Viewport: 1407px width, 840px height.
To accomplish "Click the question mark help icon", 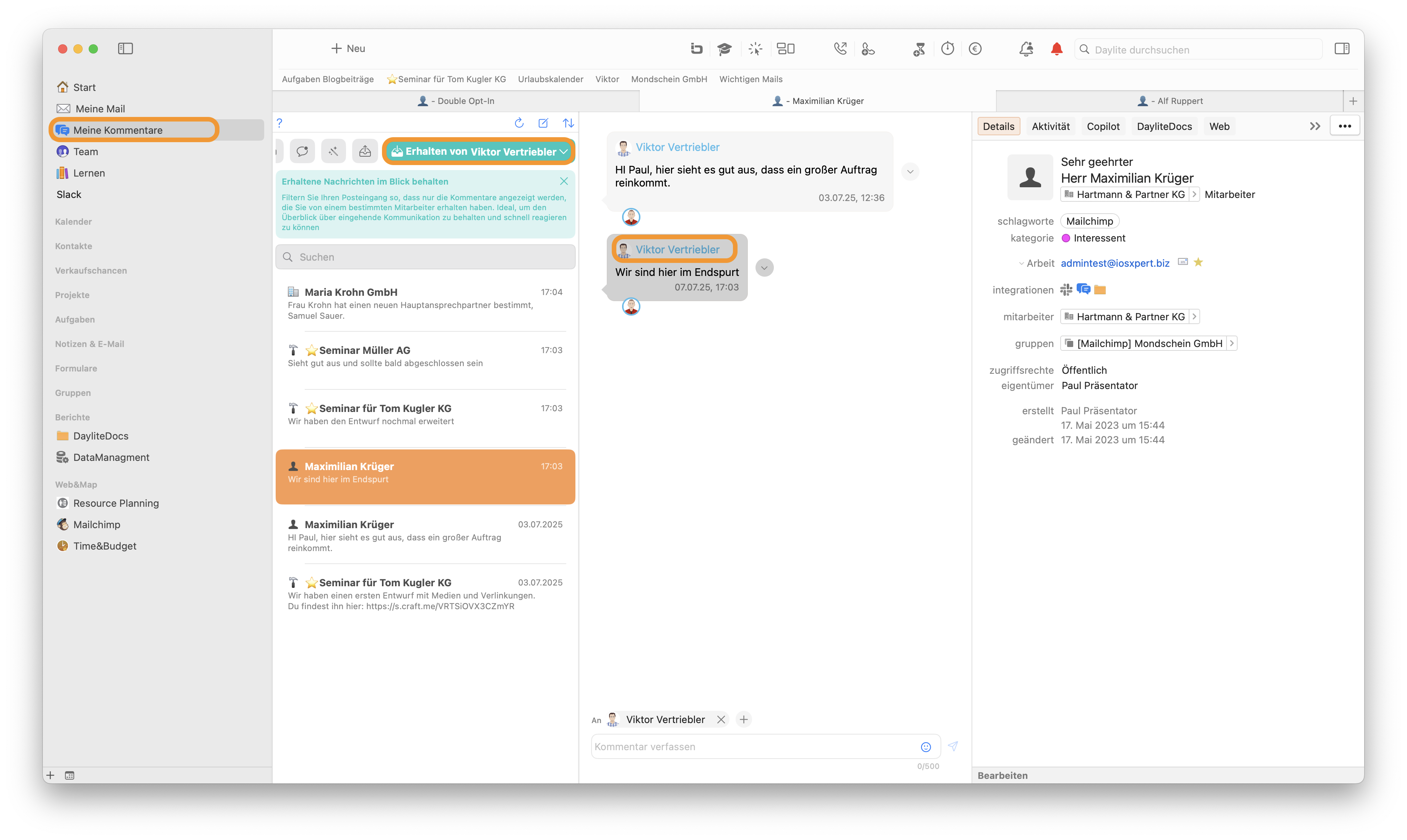I will tap(279, 123).
